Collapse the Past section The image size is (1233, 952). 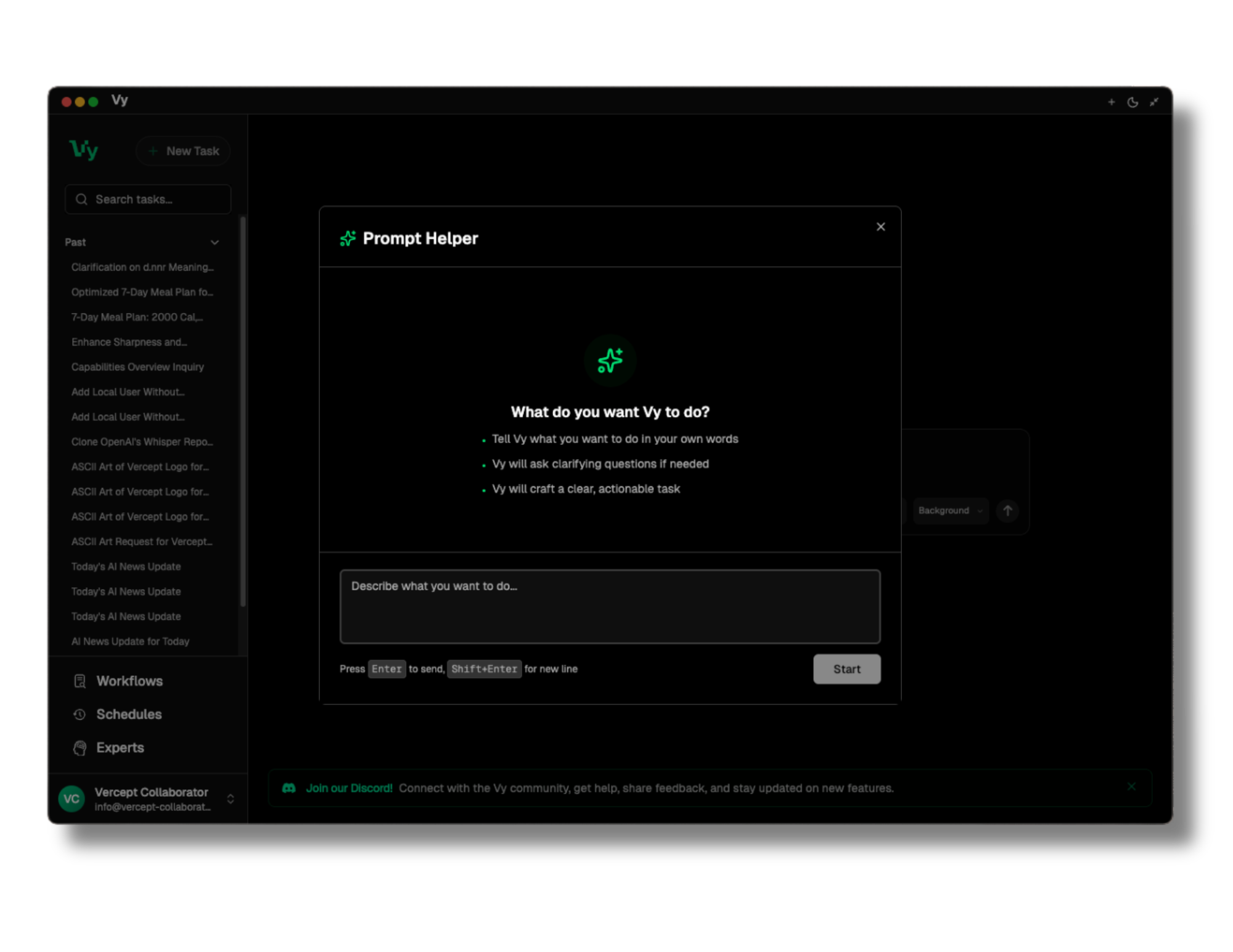(x=215, y=242)
